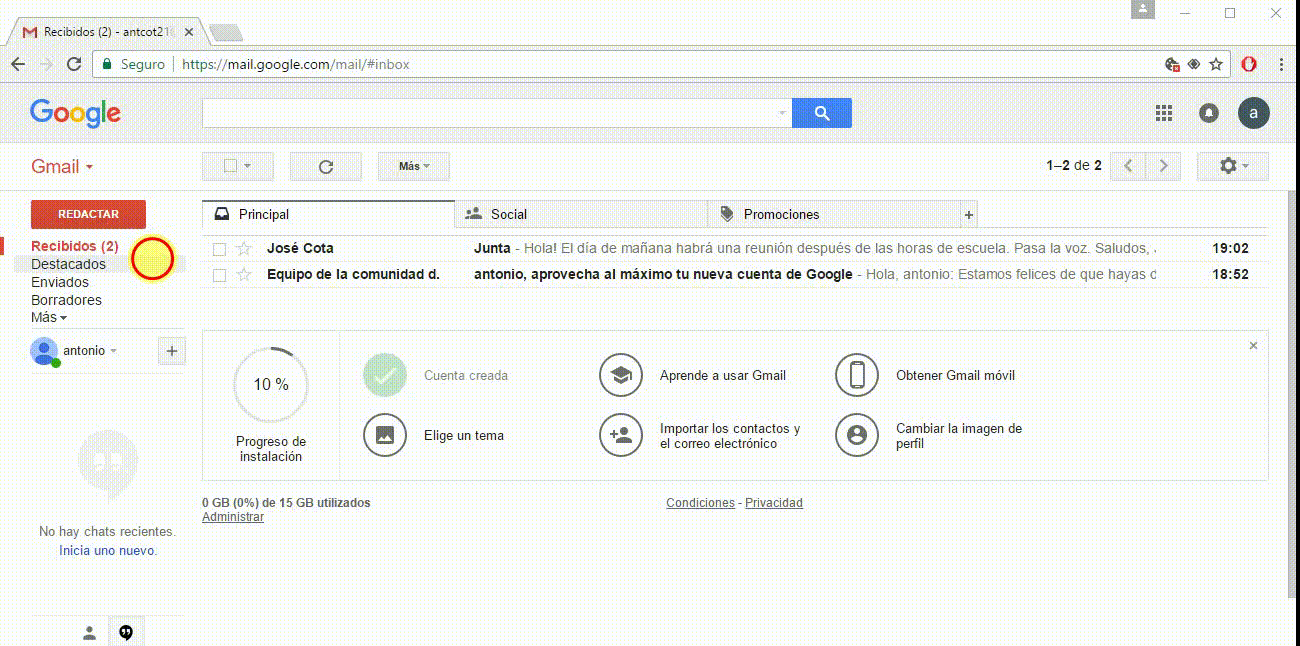Tick the select-all checkbox in the toolbar
This screenshot has width=1300, height=646.
pos(230,166)
